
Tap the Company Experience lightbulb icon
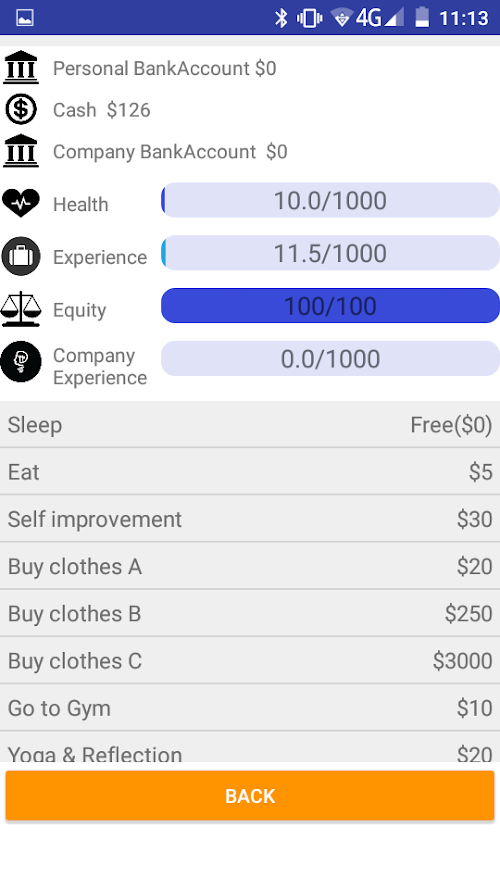point(21,362)
